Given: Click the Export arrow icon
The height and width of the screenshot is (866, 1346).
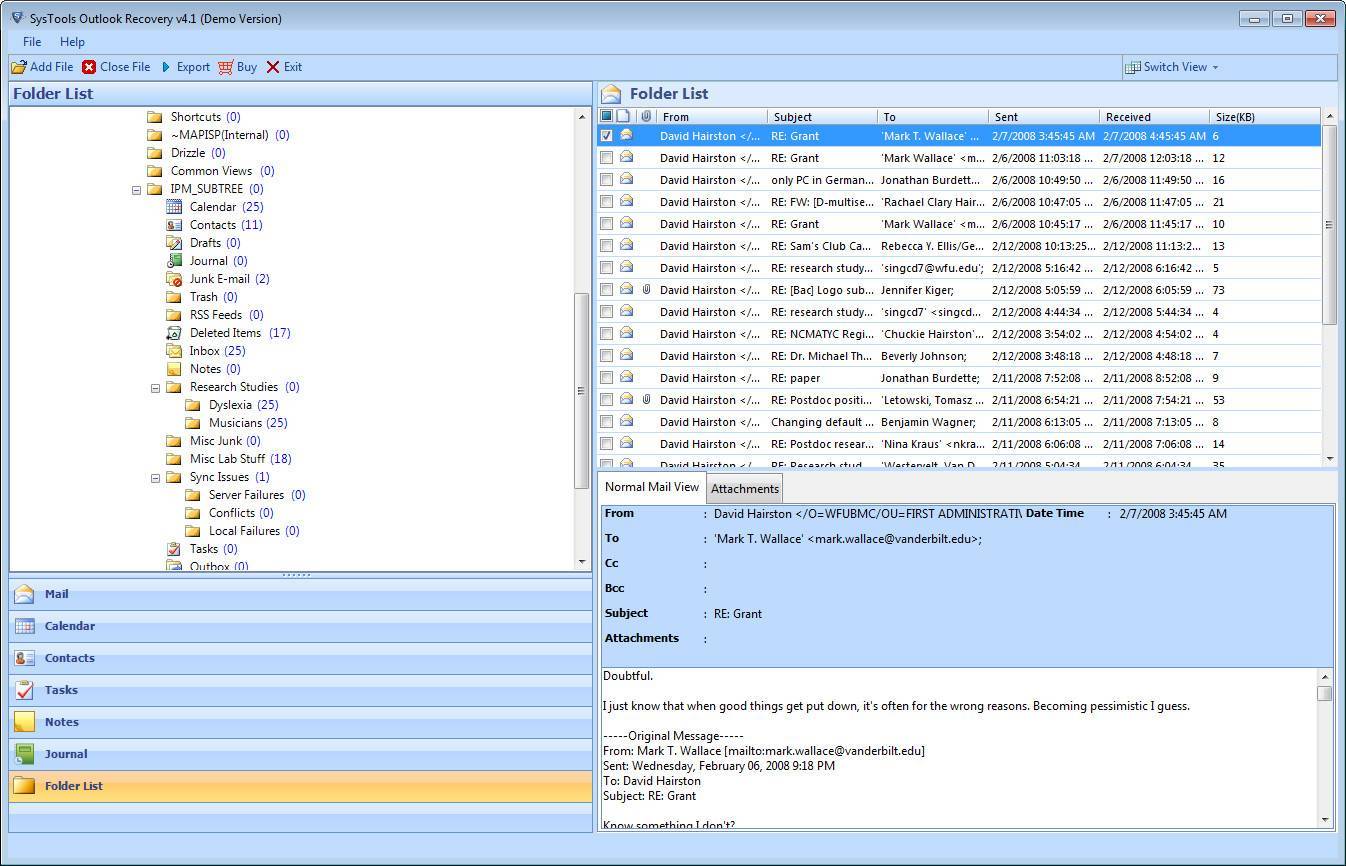Looking at the screenshot, I should click(x=166, y=67).
